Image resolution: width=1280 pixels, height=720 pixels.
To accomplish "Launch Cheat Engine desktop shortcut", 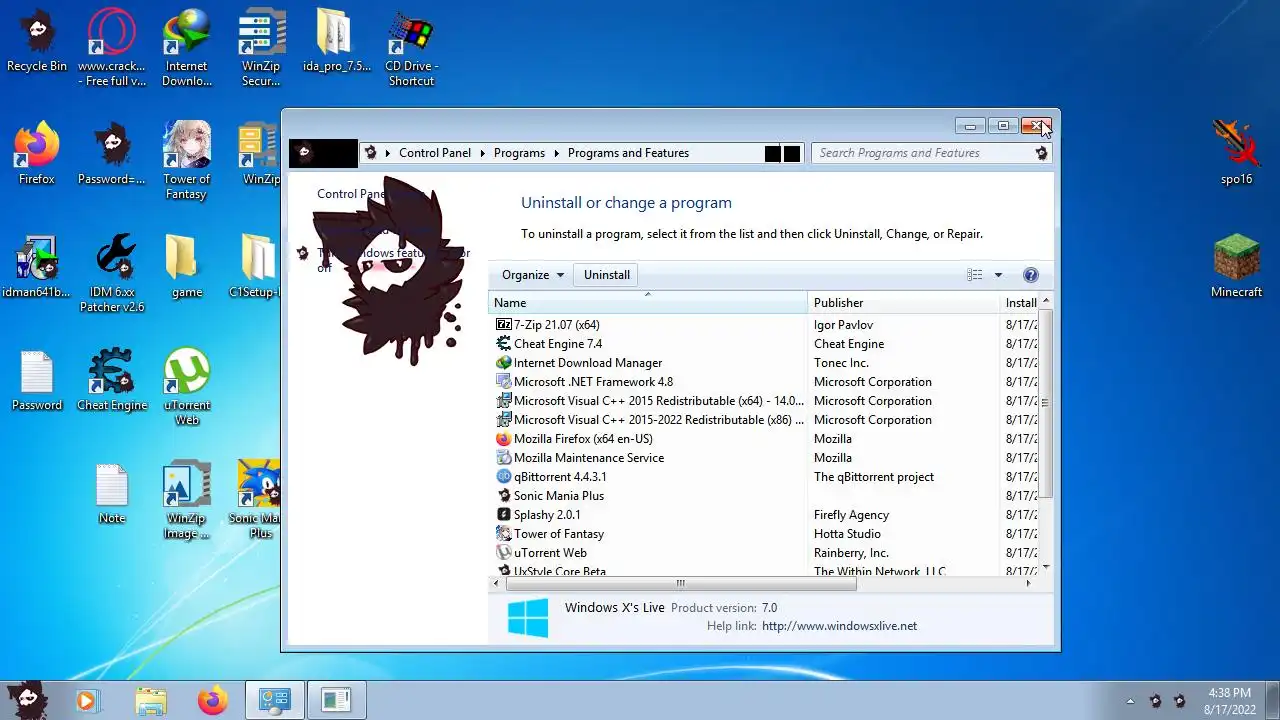I will [x=112, y=380].
